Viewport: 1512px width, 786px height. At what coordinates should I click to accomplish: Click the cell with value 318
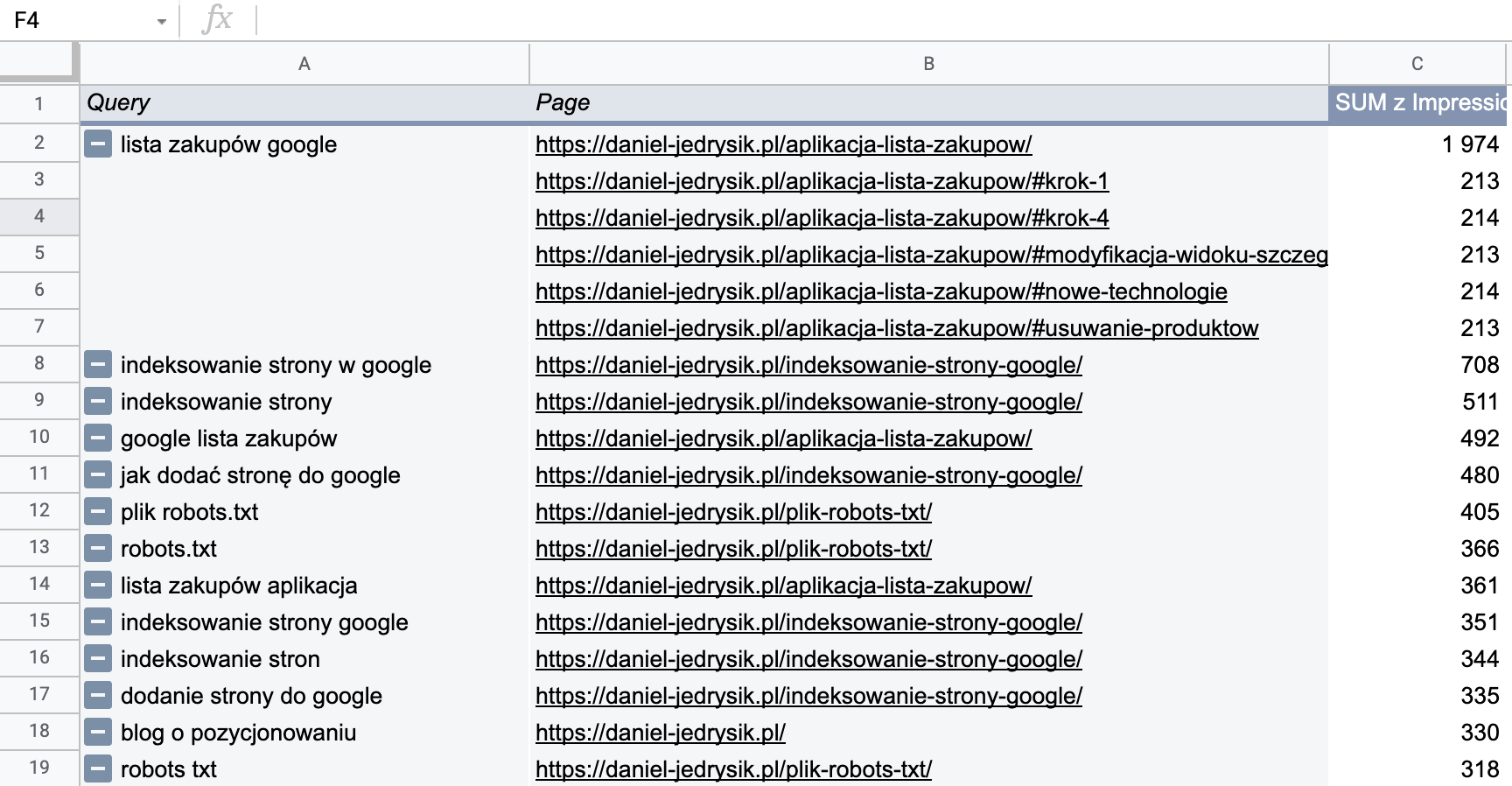click(x=1417, y=768)
